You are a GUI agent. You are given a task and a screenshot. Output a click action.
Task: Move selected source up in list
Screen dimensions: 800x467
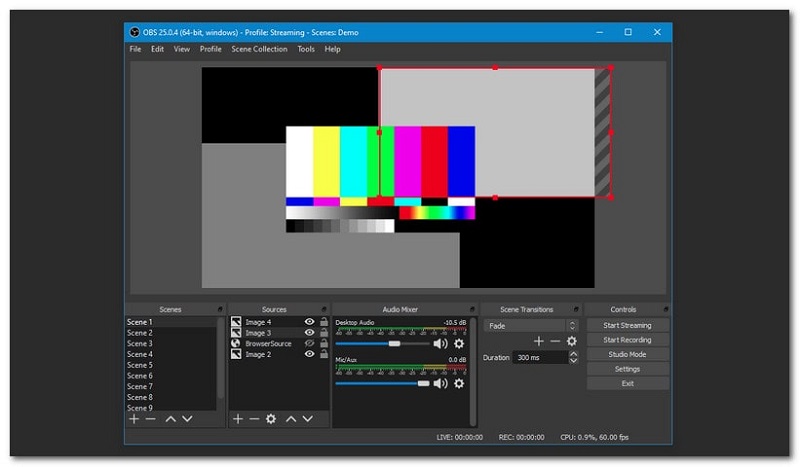point(291,419)
